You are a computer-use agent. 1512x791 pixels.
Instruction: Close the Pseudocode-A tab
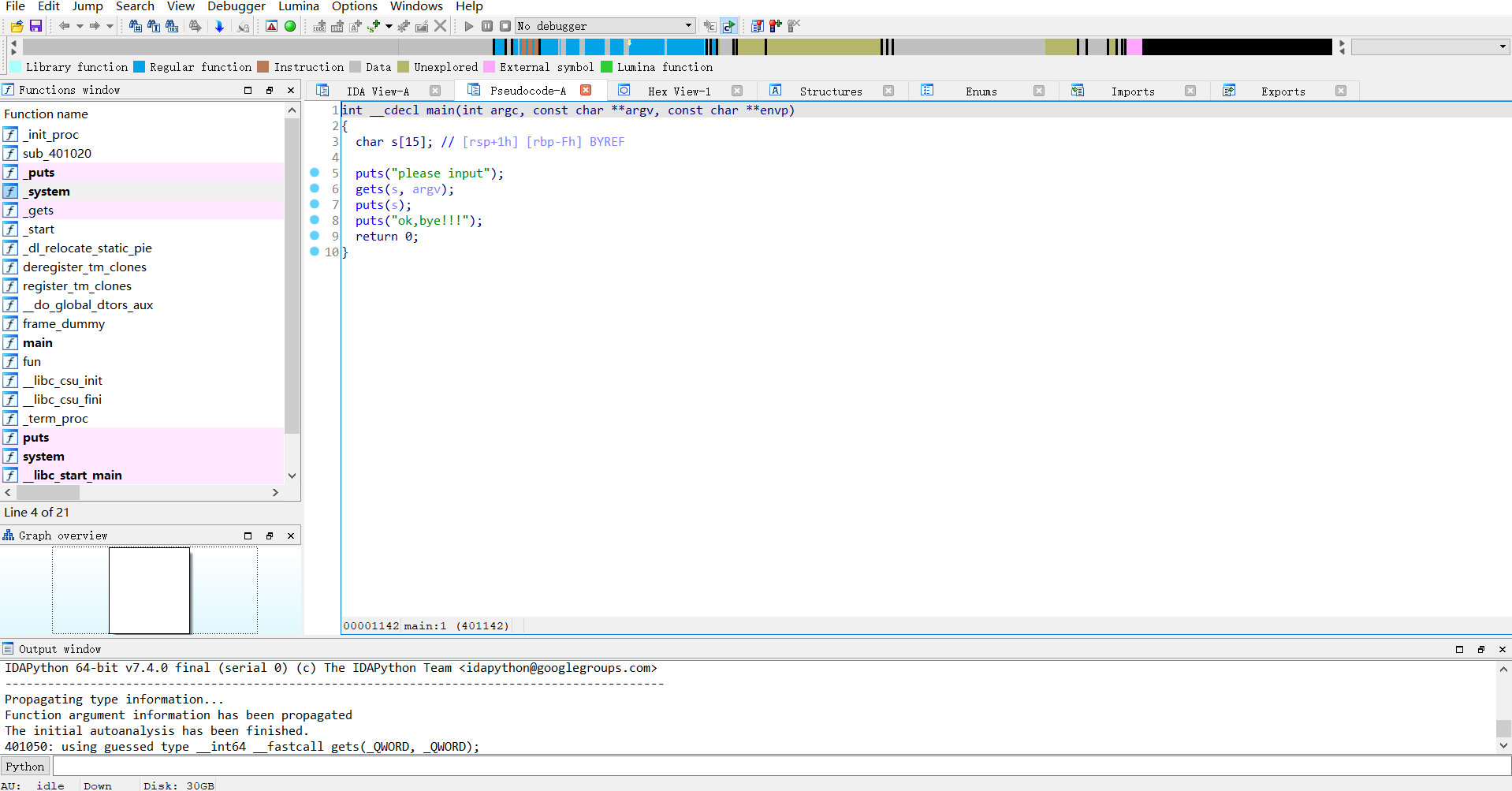coord(586,91)
